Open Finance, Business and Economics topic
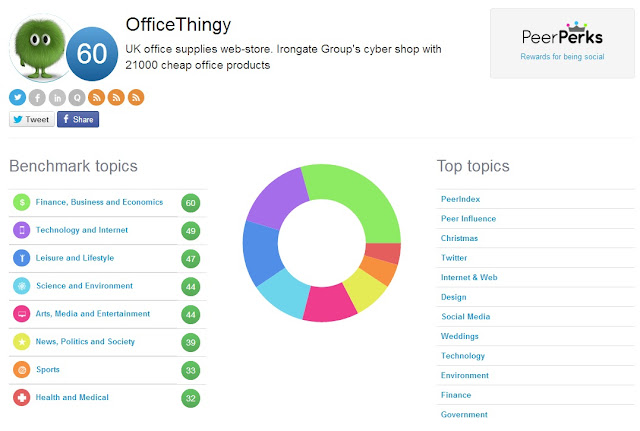The image size is (640, 431). point(99,202)
